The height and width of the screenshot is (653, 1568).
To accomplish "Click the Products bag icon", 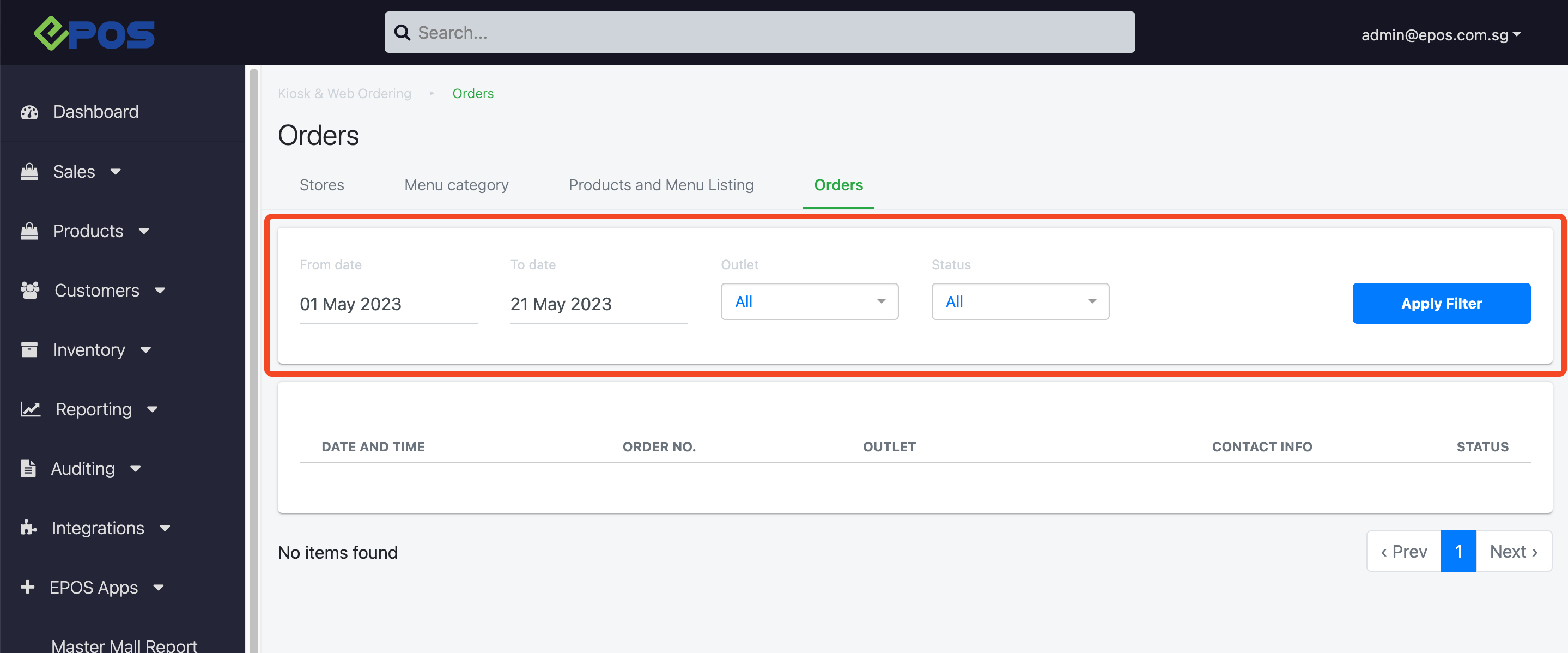I will click(29, 232).
